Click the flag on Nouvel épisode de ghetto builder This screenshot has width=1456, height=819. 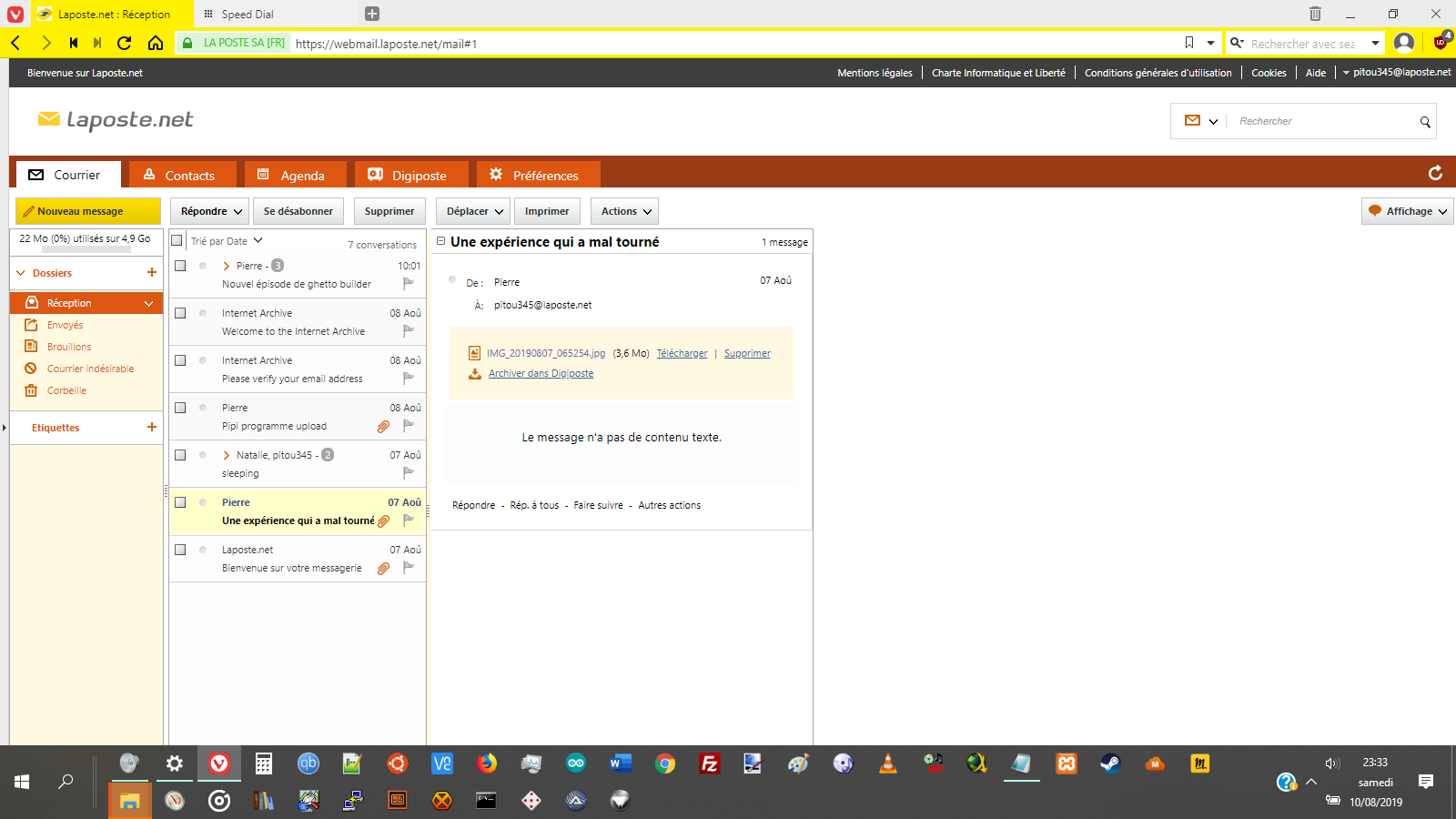409,283
